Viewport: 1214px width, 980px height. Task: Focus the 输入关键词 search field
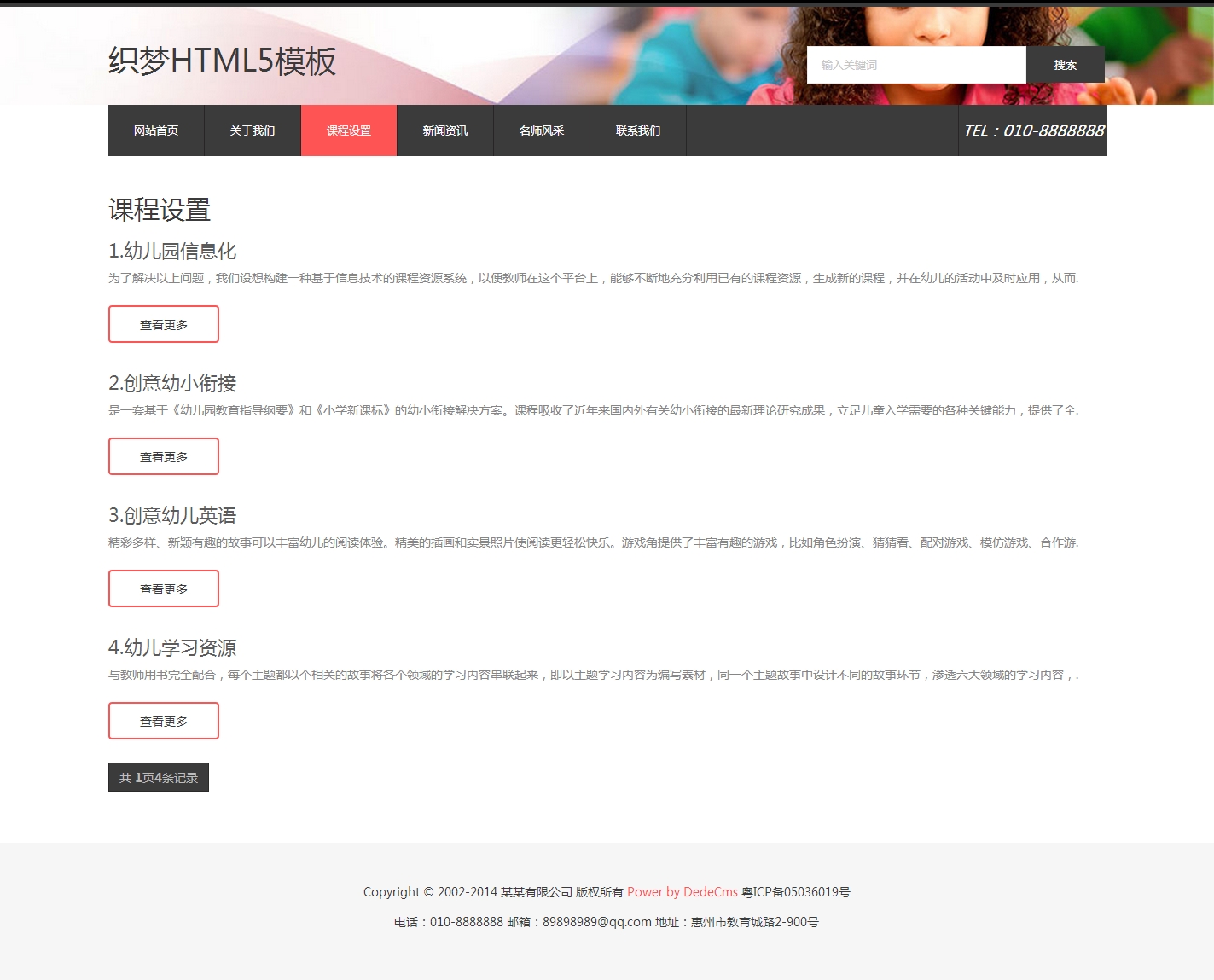pyautogui.click(x=915, y=65)
